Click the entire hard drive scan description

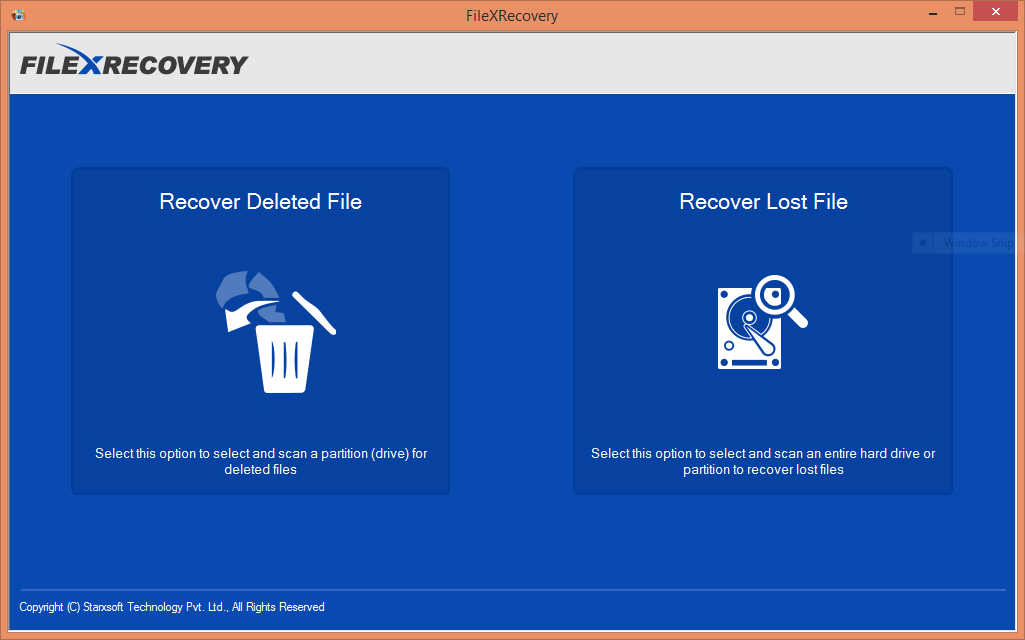(x=763, y=461)
